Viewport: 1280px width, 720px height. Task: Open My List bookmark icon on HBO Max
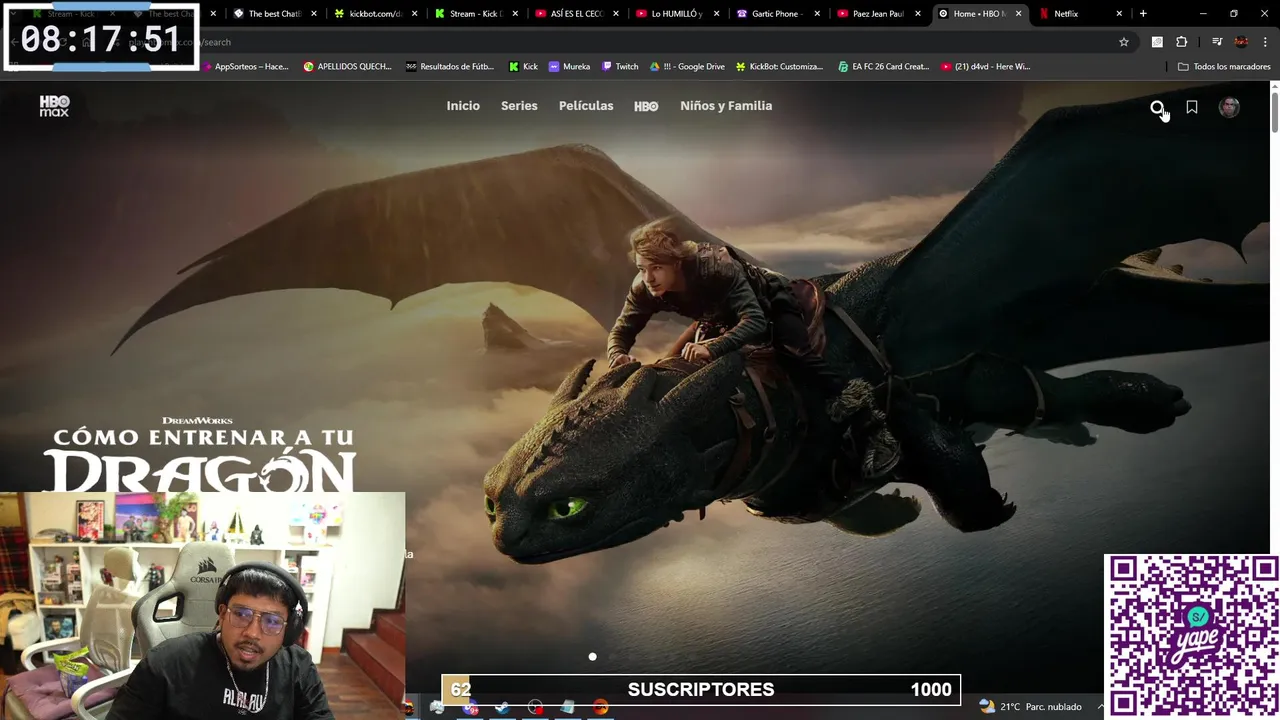1192,107
